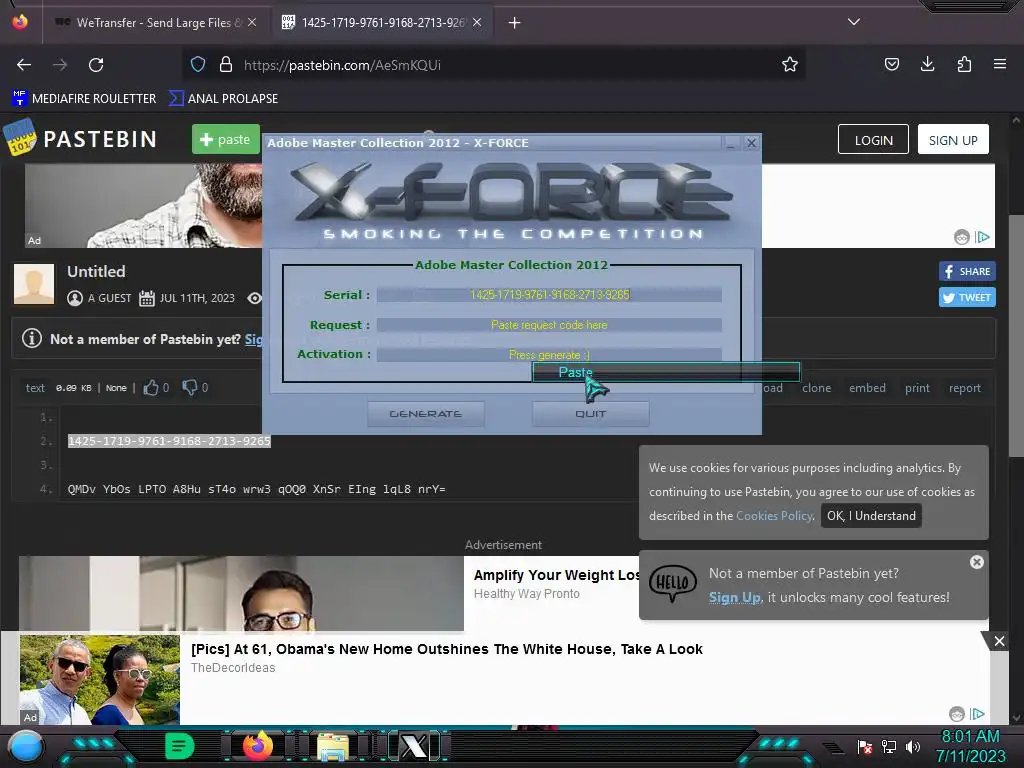The image size is (1024, 768).
Task: Print the paste via print link
Action: pyautogui.click(x=917, y=388)
